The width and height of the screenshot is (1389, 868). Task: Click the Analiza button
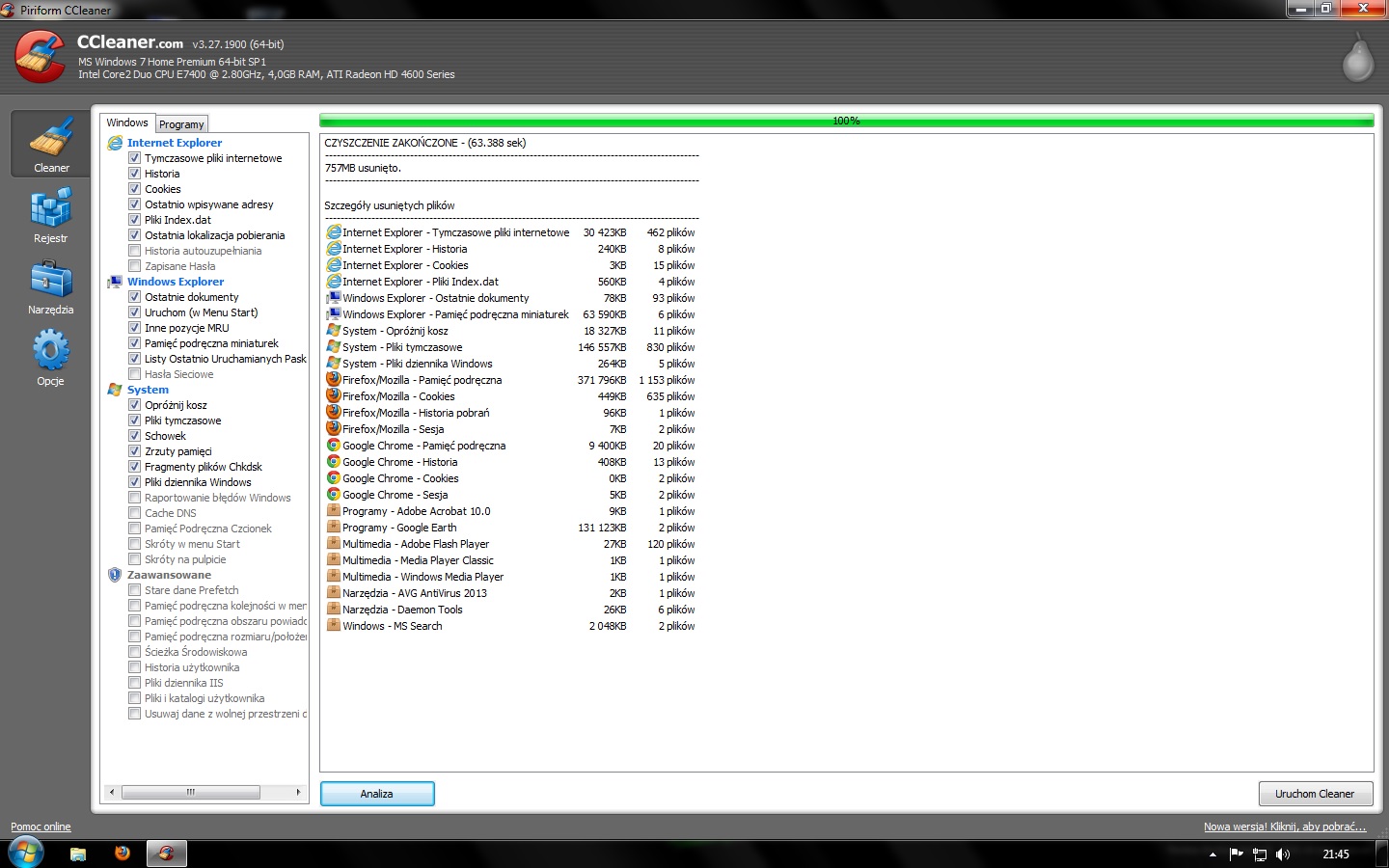click(x=377, y=794)
